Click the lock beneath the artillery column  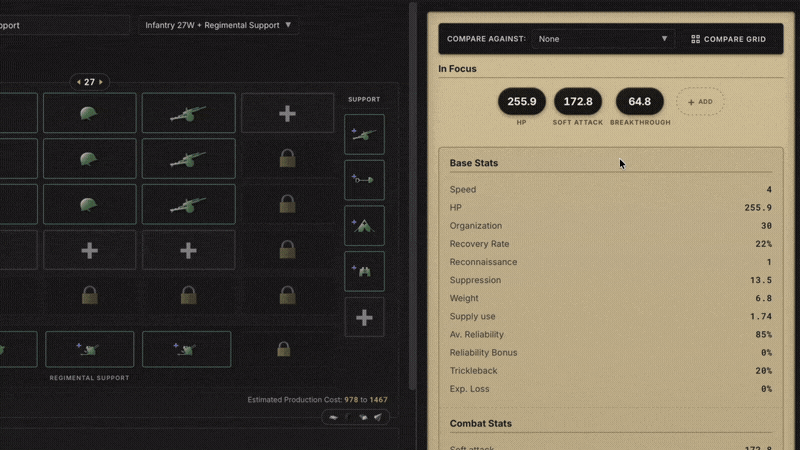pyautogui.click(x=188, y=295)
